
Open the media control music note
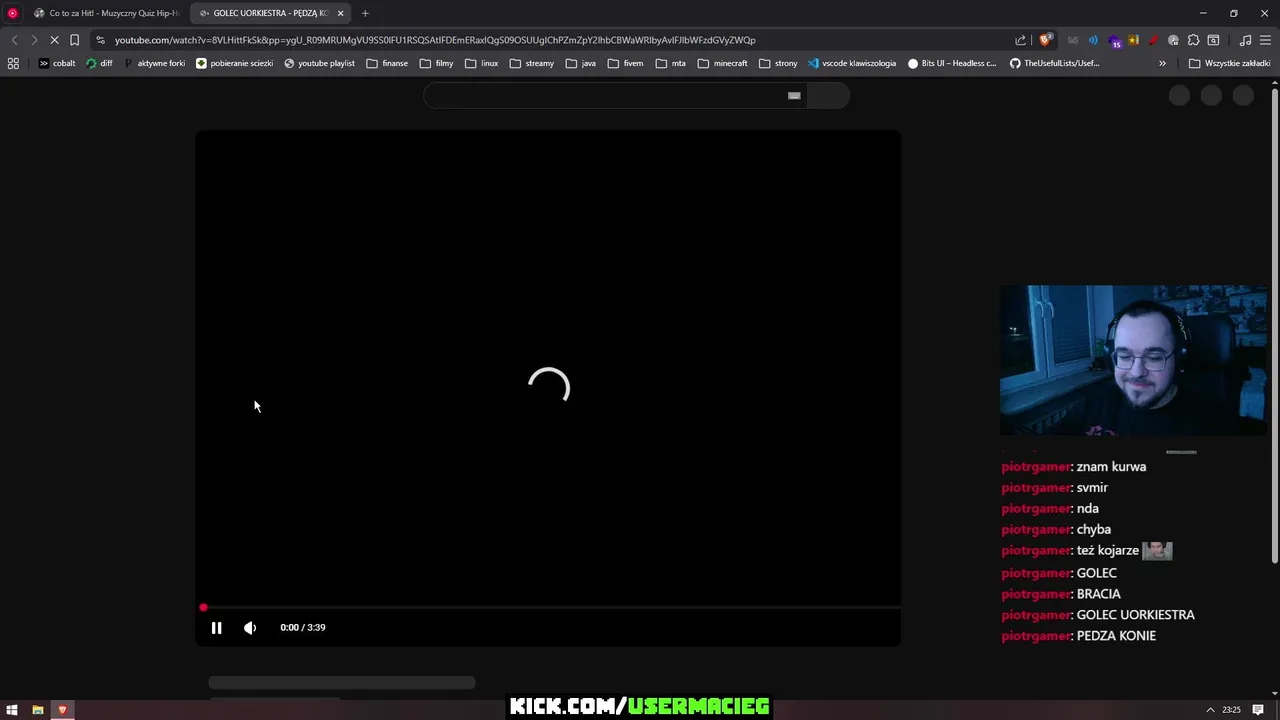point(1245,40)
